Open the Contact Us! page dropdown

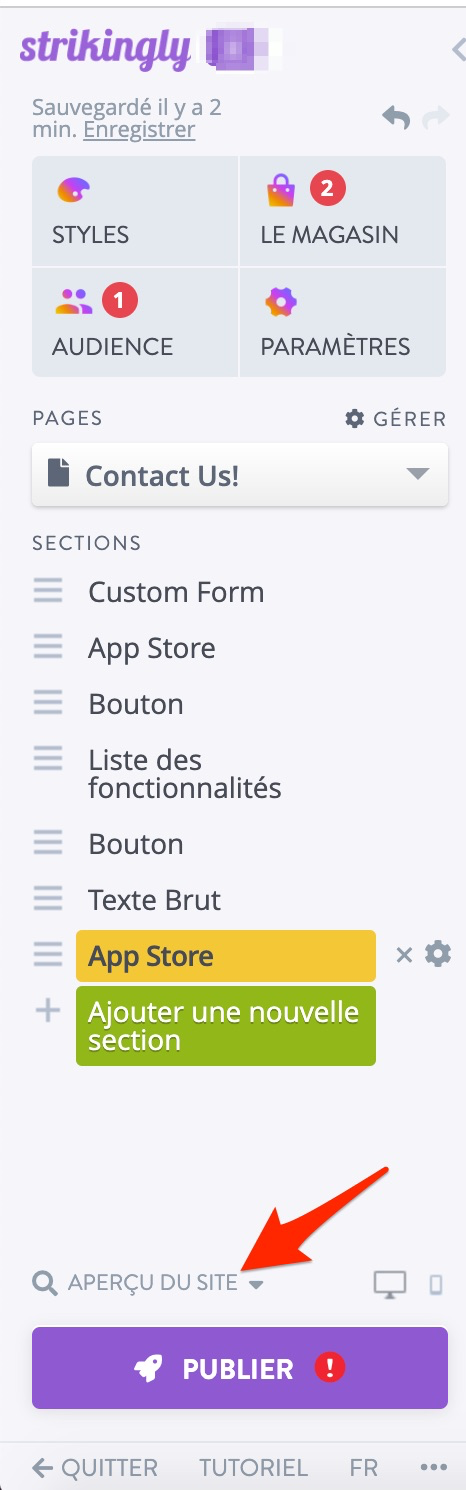(x=240, y=475)
